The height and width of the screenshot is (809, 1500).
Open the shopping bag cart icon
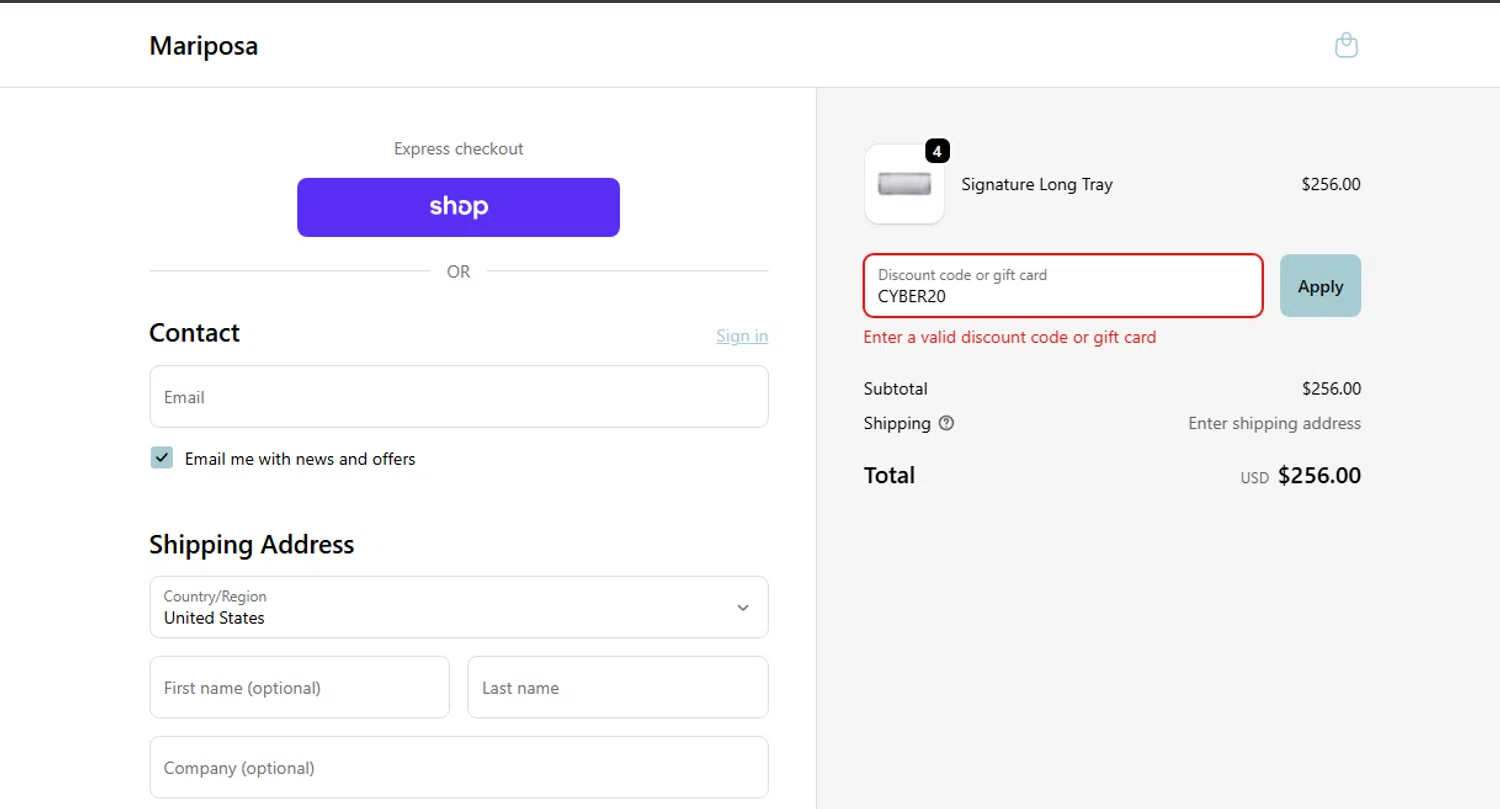click(1346, 45)
